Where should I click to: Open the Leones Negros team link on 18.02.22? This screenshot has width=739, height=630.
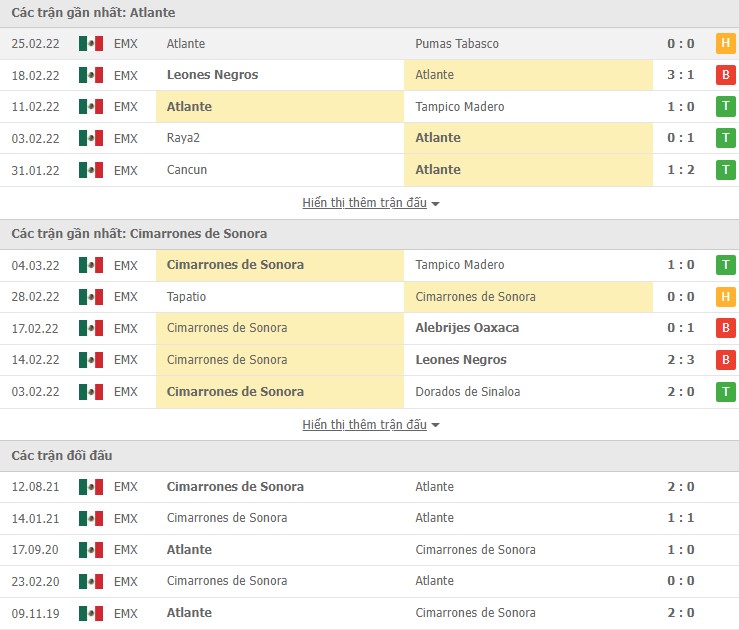point(212,75)
